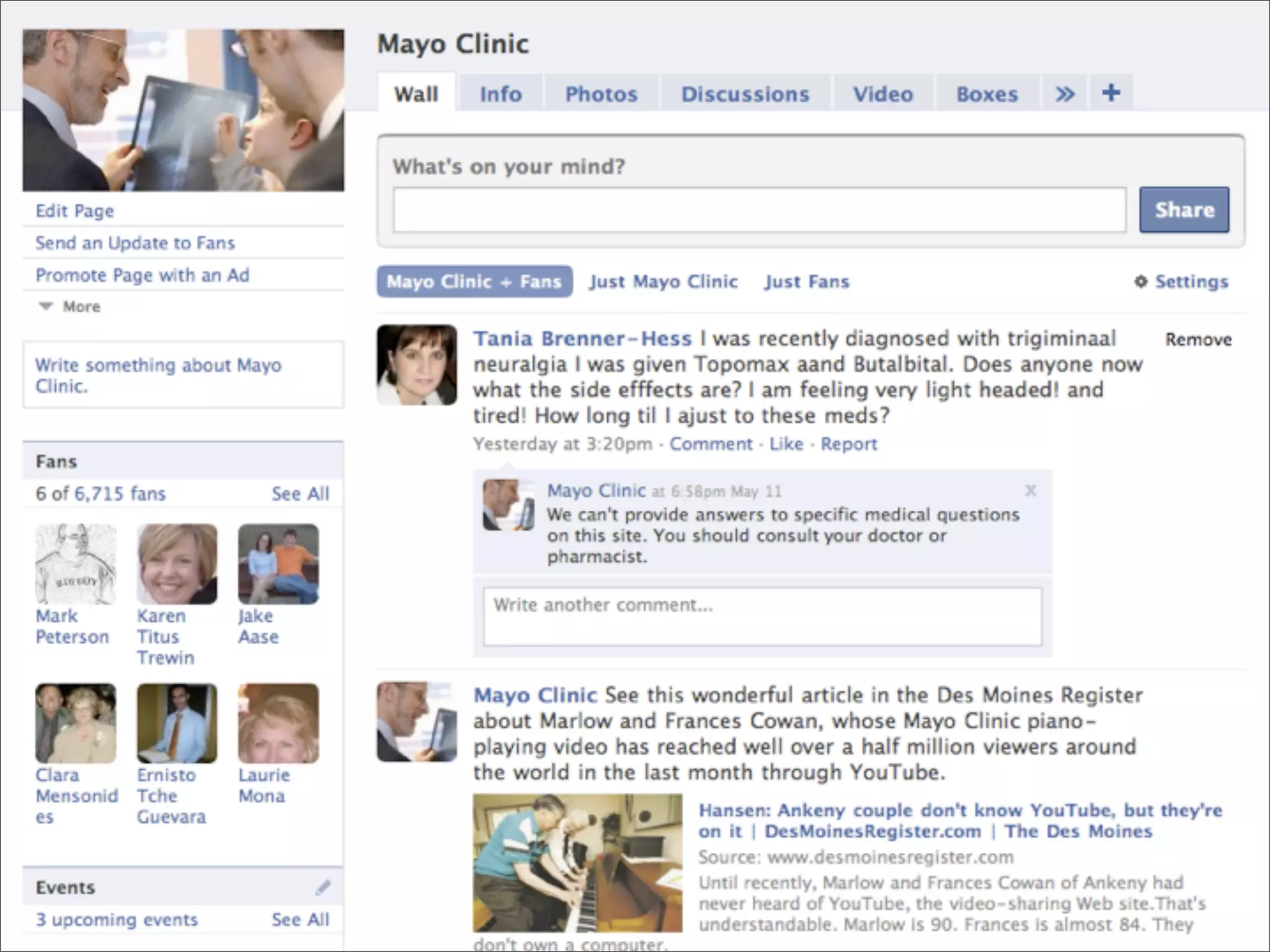Image resolution: width=1270 pixels, height=952 pixels.
Task: Click the Mayo Clinic page profile photo
Action: point(184,110)
